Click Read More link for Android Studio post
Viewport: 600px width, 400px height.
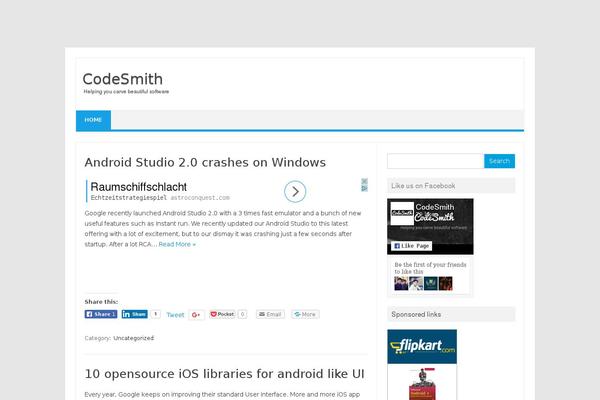coord(177,244)
